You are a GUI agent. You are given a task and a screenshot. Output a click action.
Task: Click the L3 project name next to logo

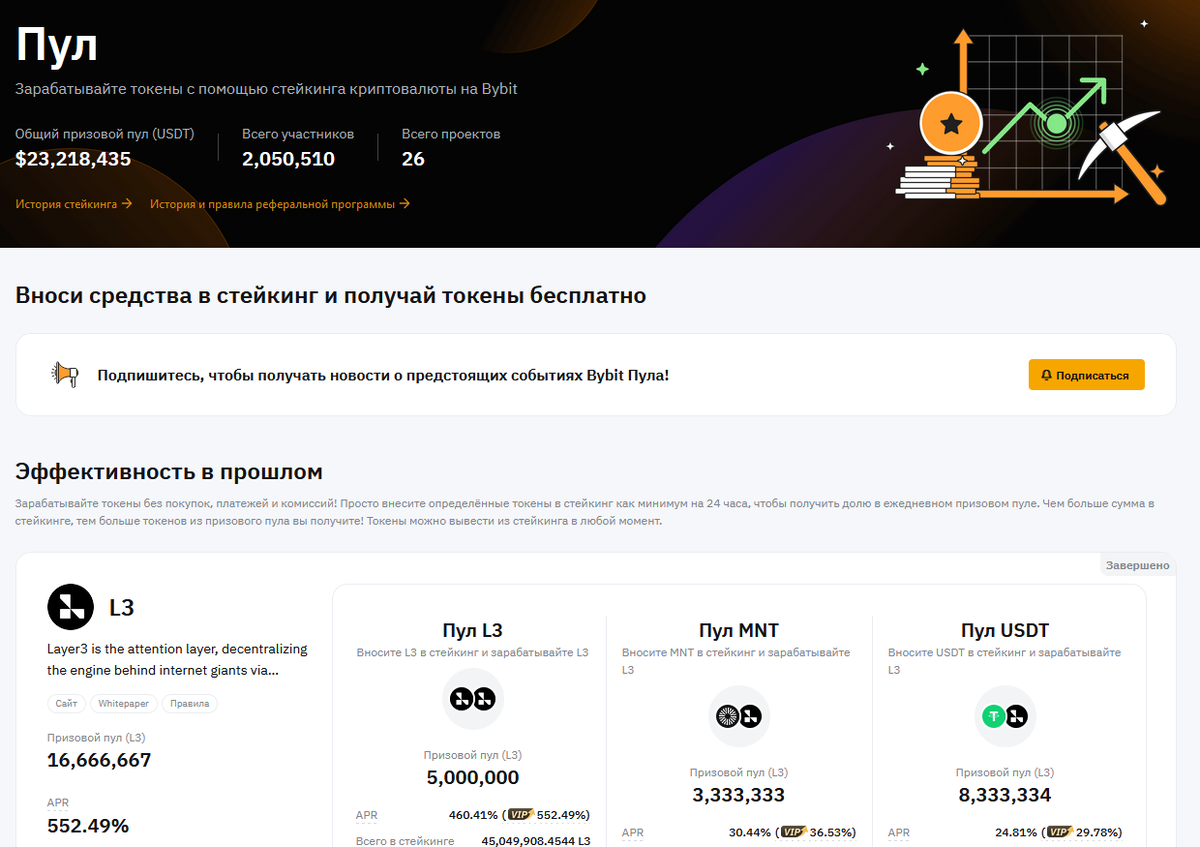121,607
